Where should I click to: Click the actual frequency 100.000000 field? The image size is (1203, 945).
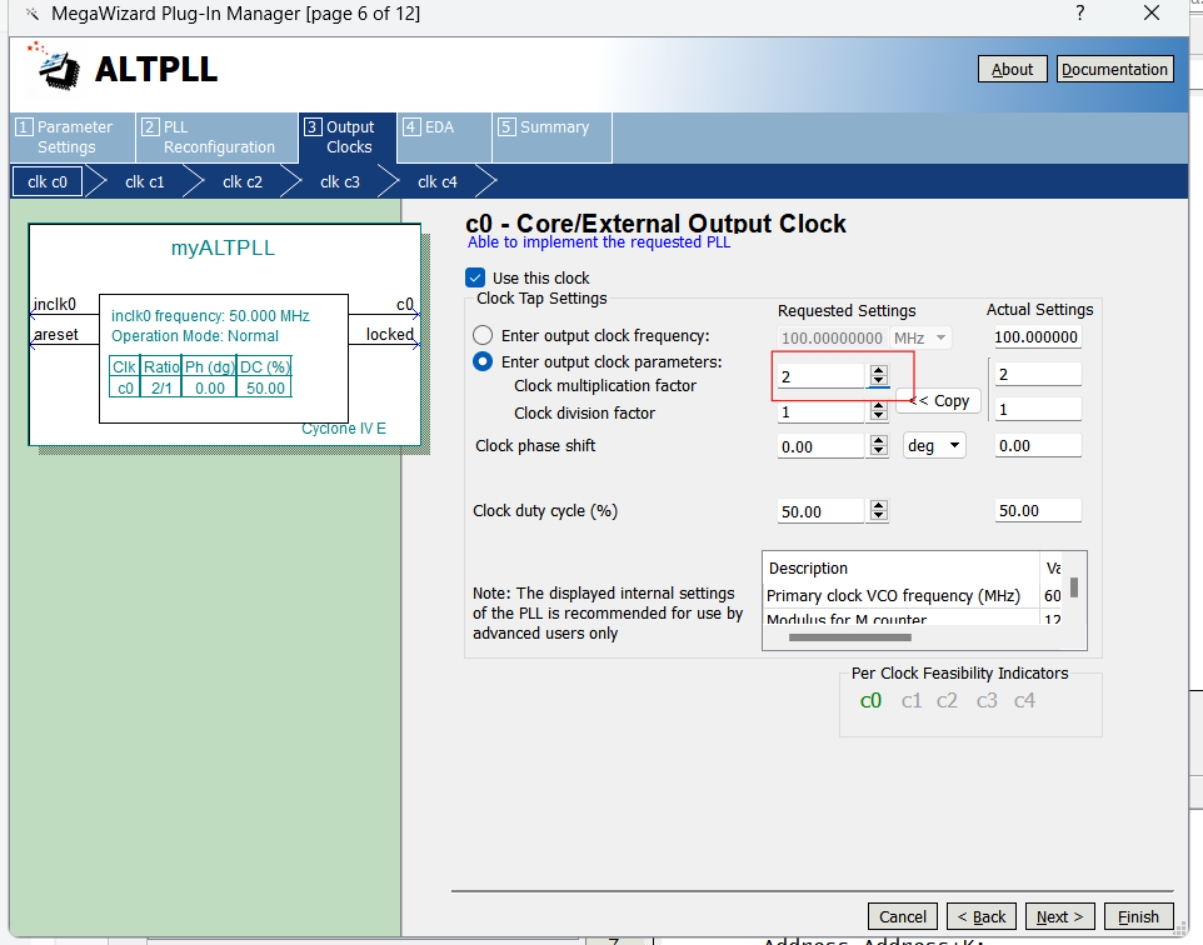pos(1038,338)
